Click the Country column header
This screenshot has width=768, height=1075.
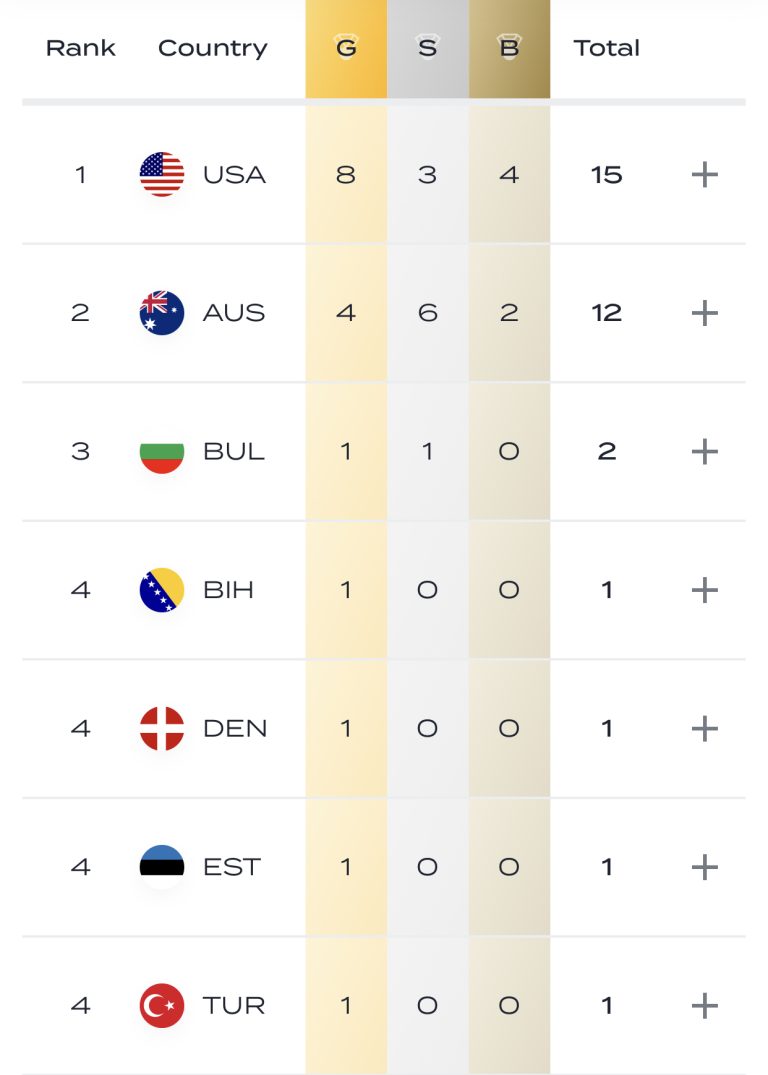pos(212,48)
